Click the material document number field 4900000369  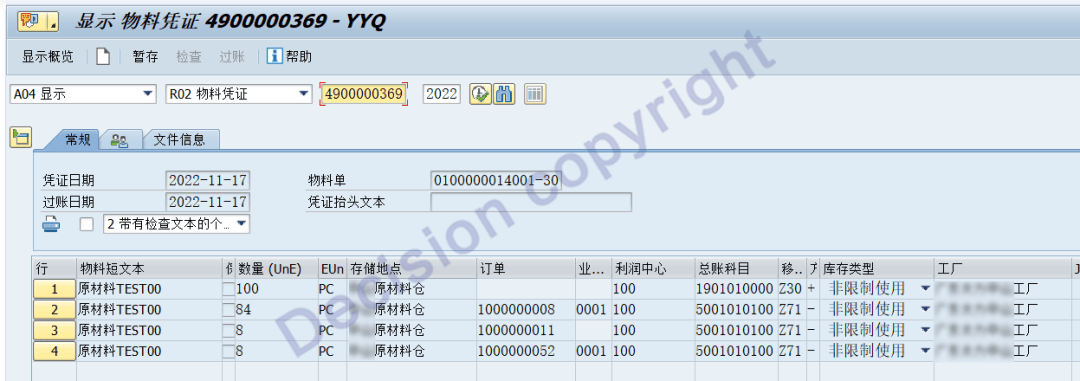[364, 94]
